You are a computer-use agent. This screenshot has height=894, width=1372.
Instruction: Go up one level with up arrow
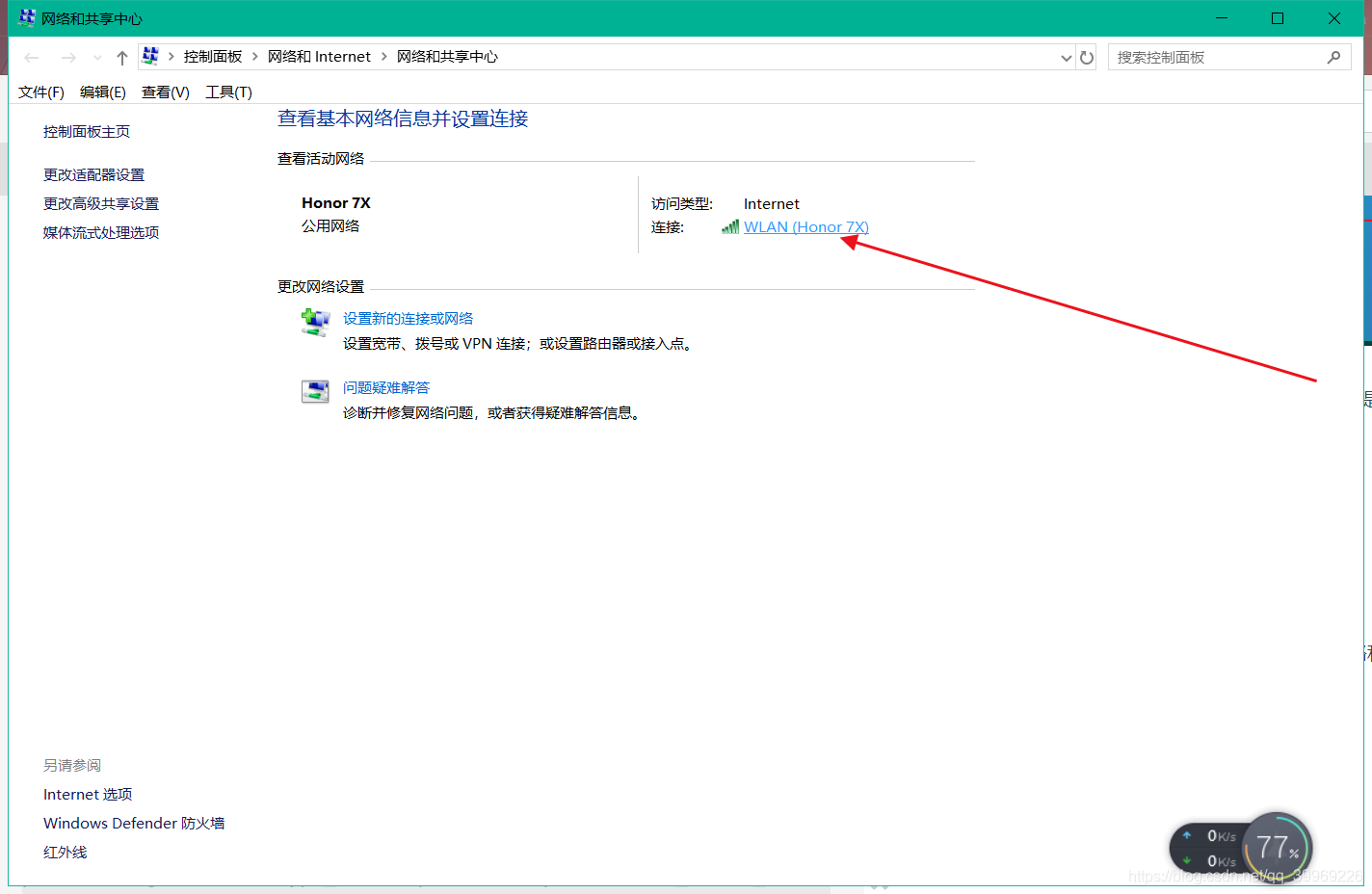(x=122, y=58)
